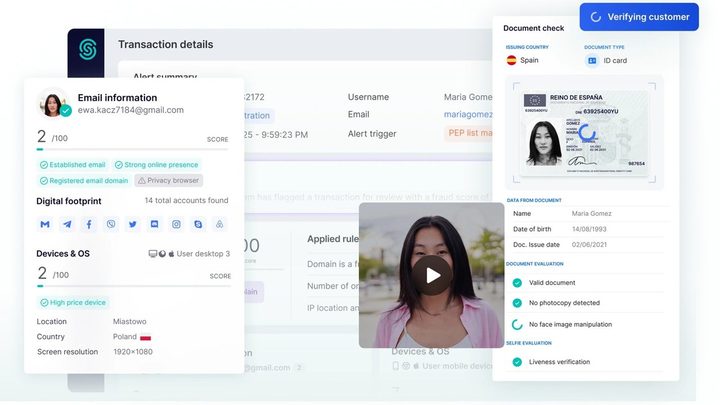720x405 pixels.
Task: Open the mariagomez email link
Action: [468, 114]
